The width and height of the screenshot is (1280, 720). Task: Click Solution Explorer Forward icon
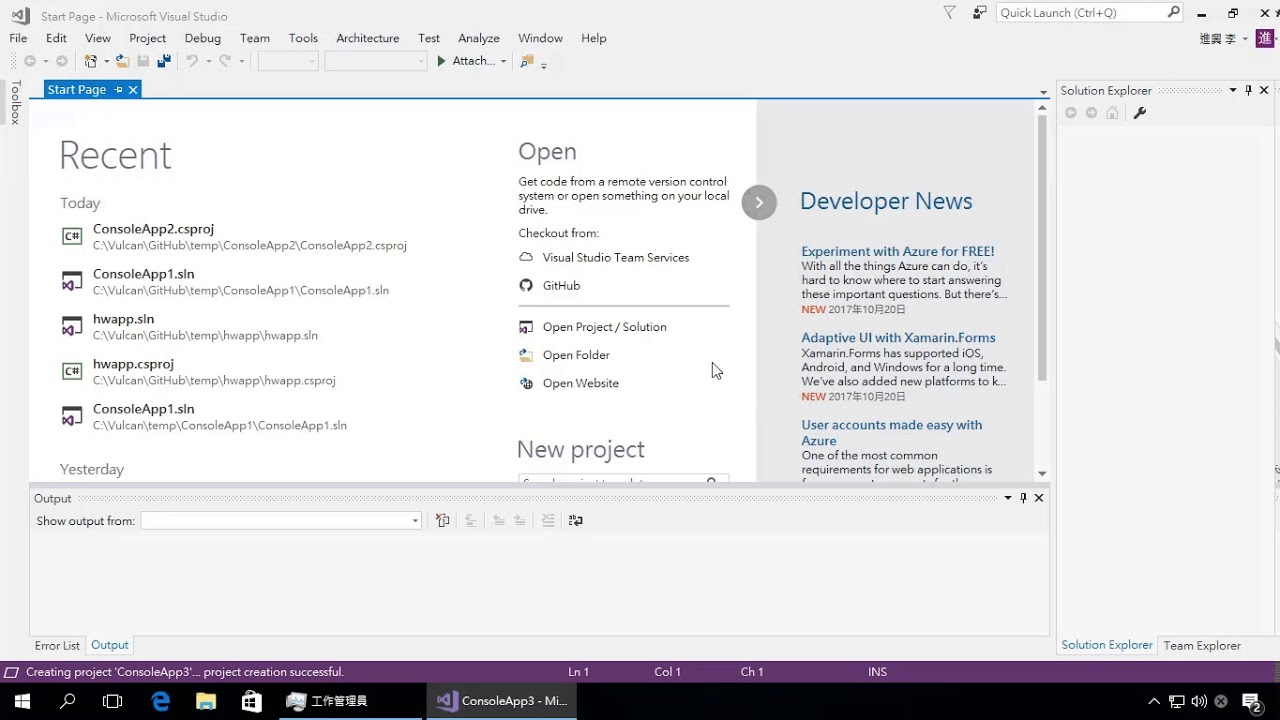pos(1091,113)
